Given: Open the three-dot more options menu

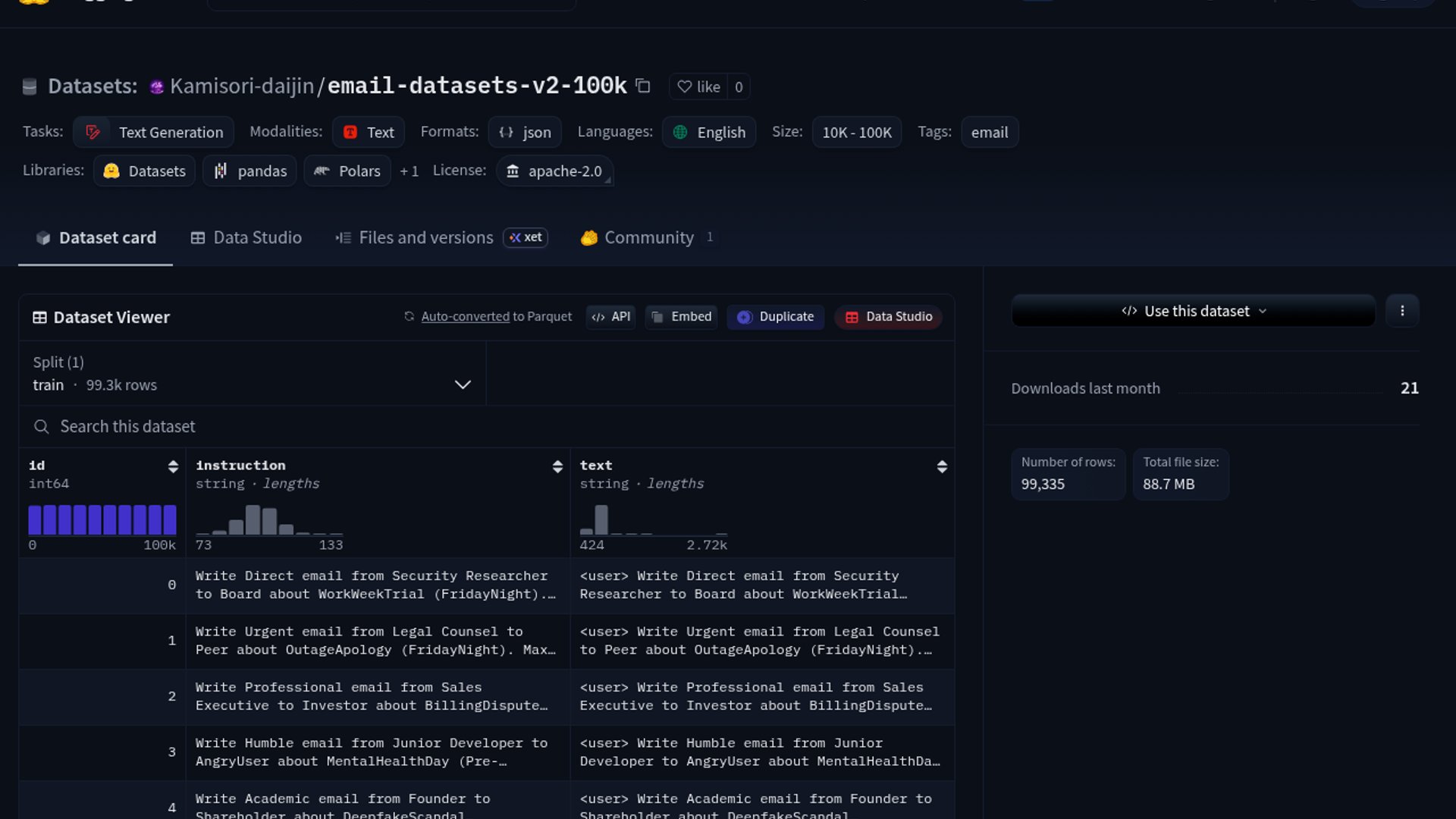Looking at the screenshot, I should (x=1402, y=311).
